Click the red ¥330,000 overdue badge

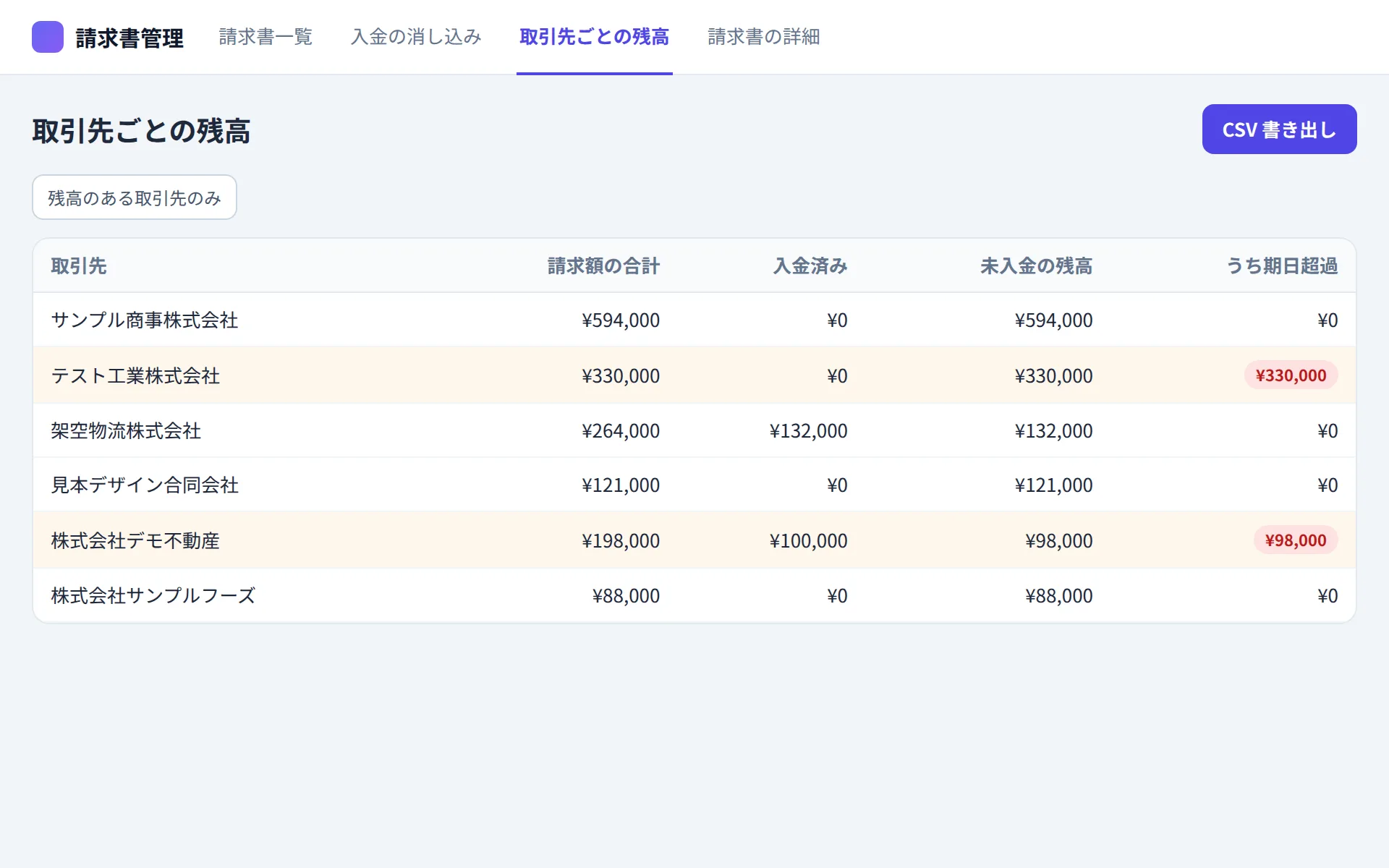(x=1291, y=375)
